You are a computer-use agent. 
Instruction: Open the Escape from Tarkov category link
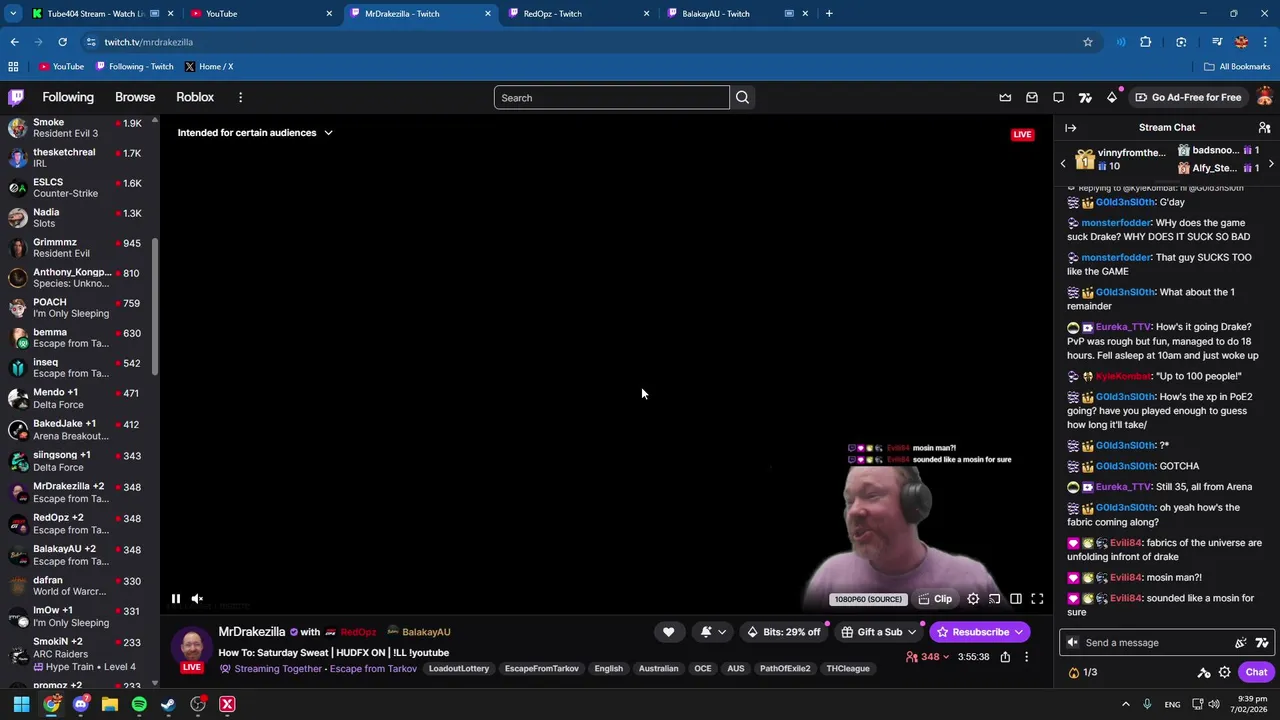point(373,669)
